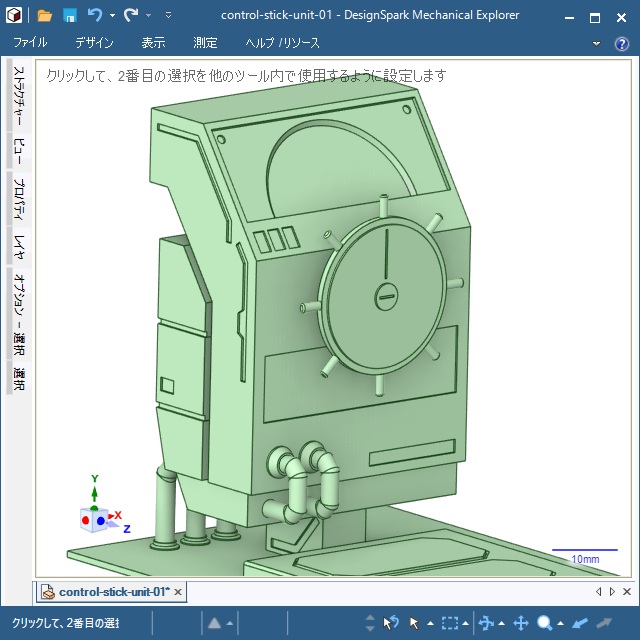Open the ファイル menu
640x640 pixels.
point(30,43)
